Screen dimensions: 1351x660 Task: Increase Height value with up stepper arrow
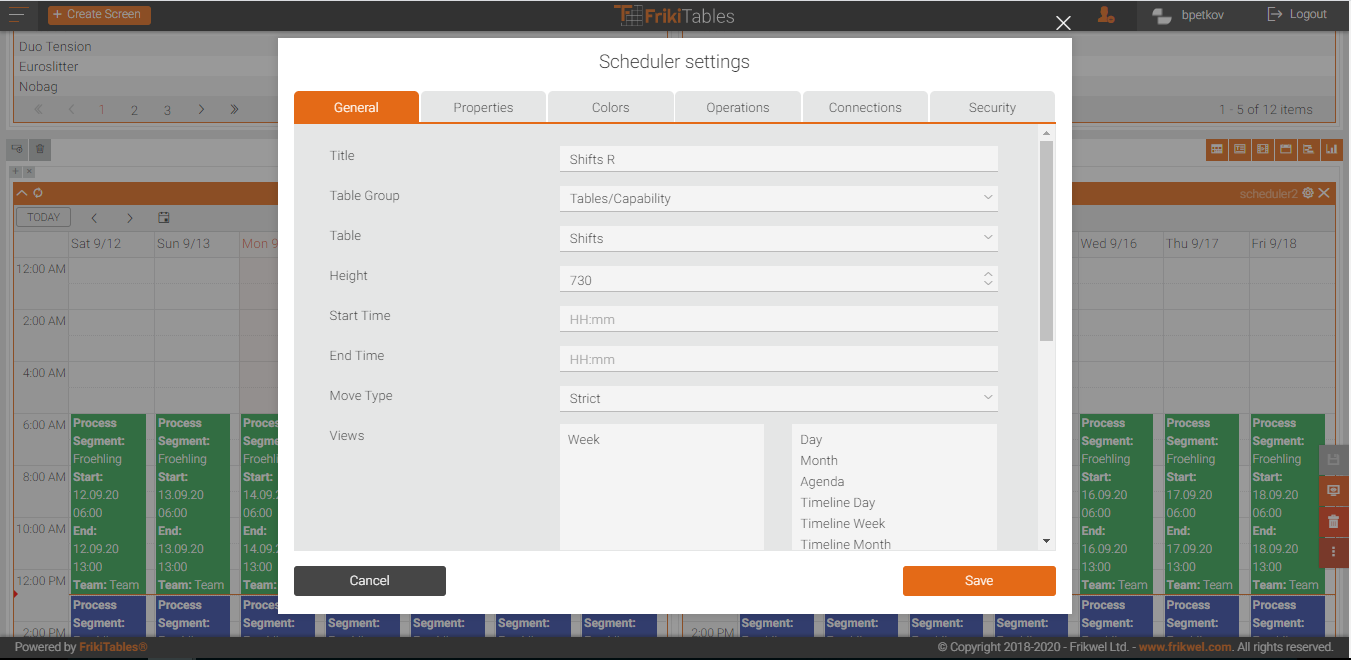point(988,274)
